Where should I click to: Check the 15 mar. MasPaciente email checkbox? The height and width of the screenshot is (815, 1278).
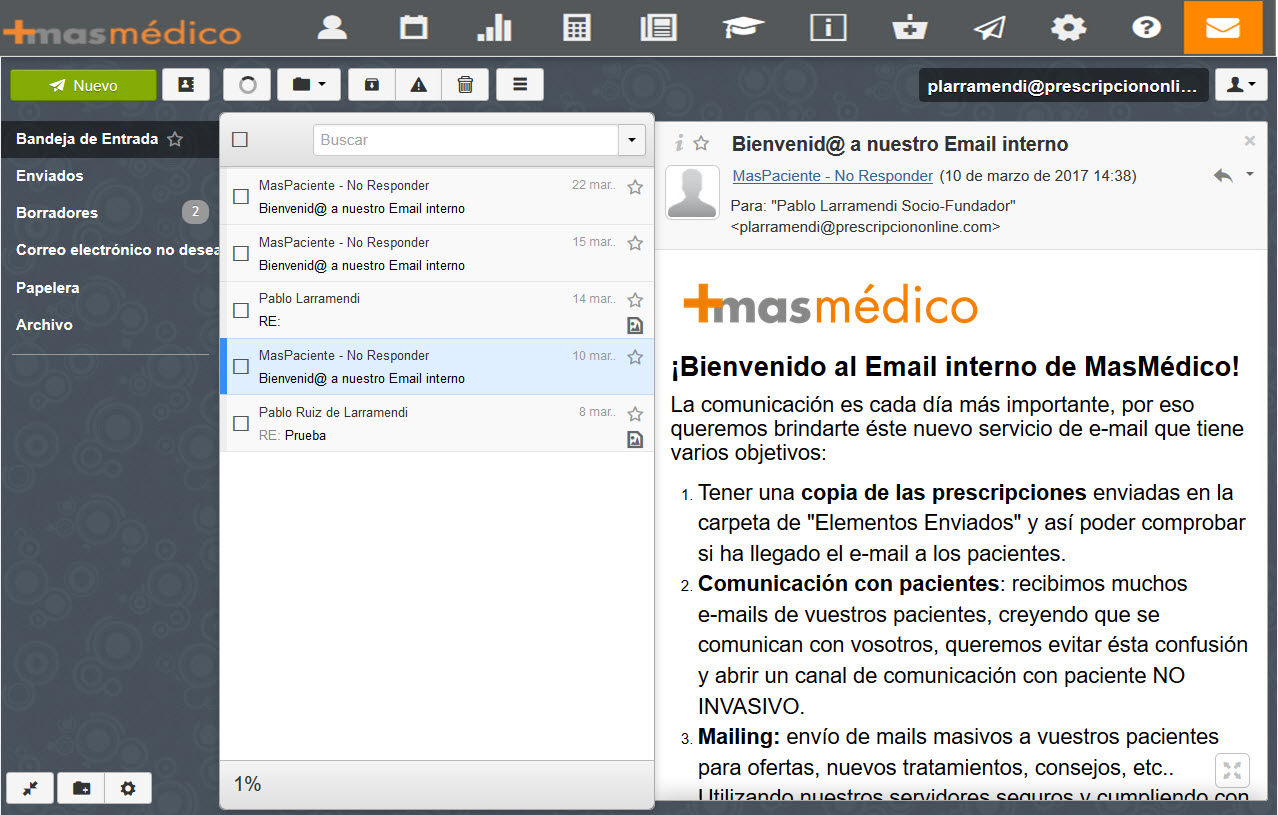coord(241,254)
